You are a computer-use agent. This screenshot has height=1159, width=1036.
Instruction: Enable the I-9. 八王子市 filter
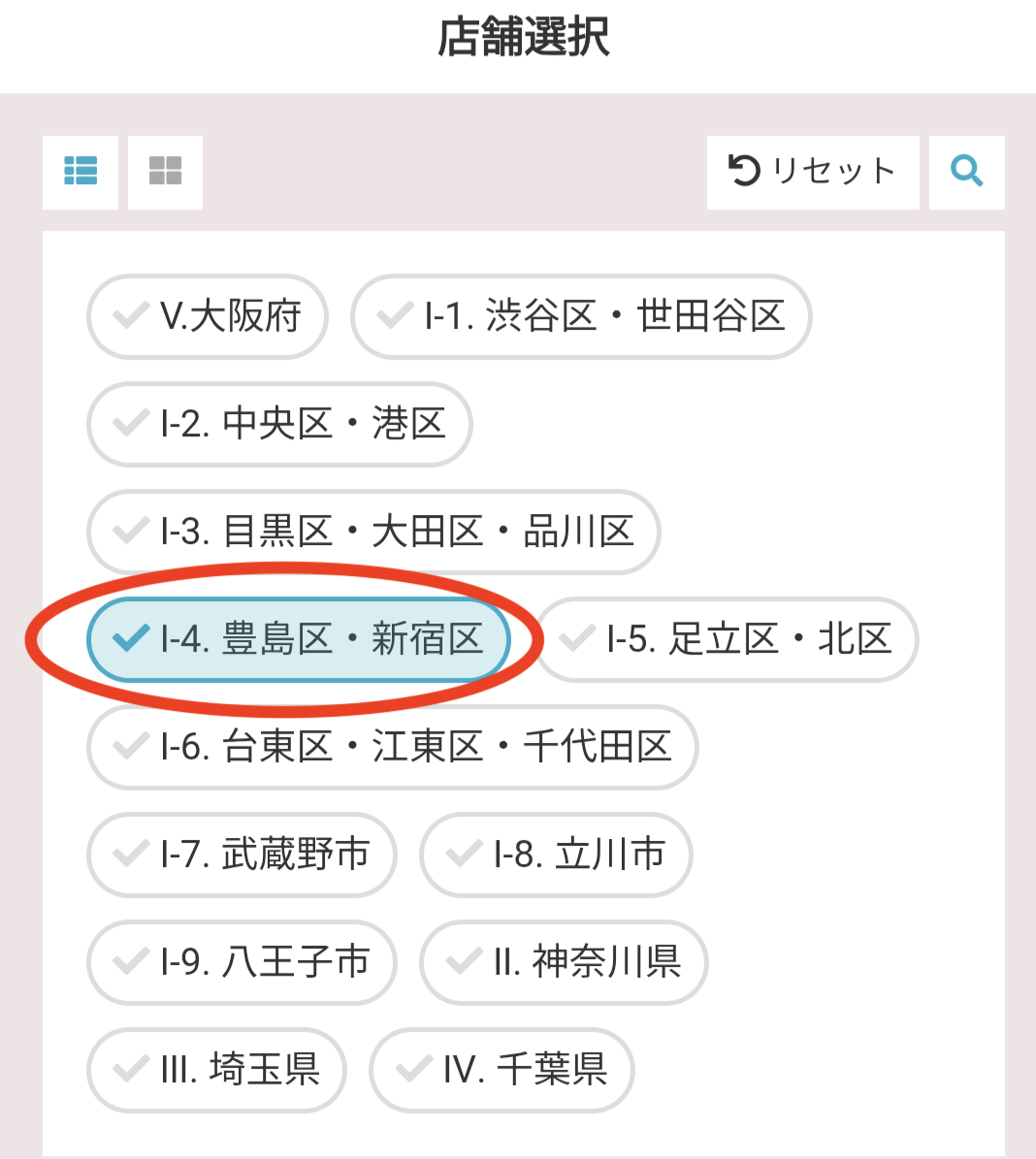(242, 962)
